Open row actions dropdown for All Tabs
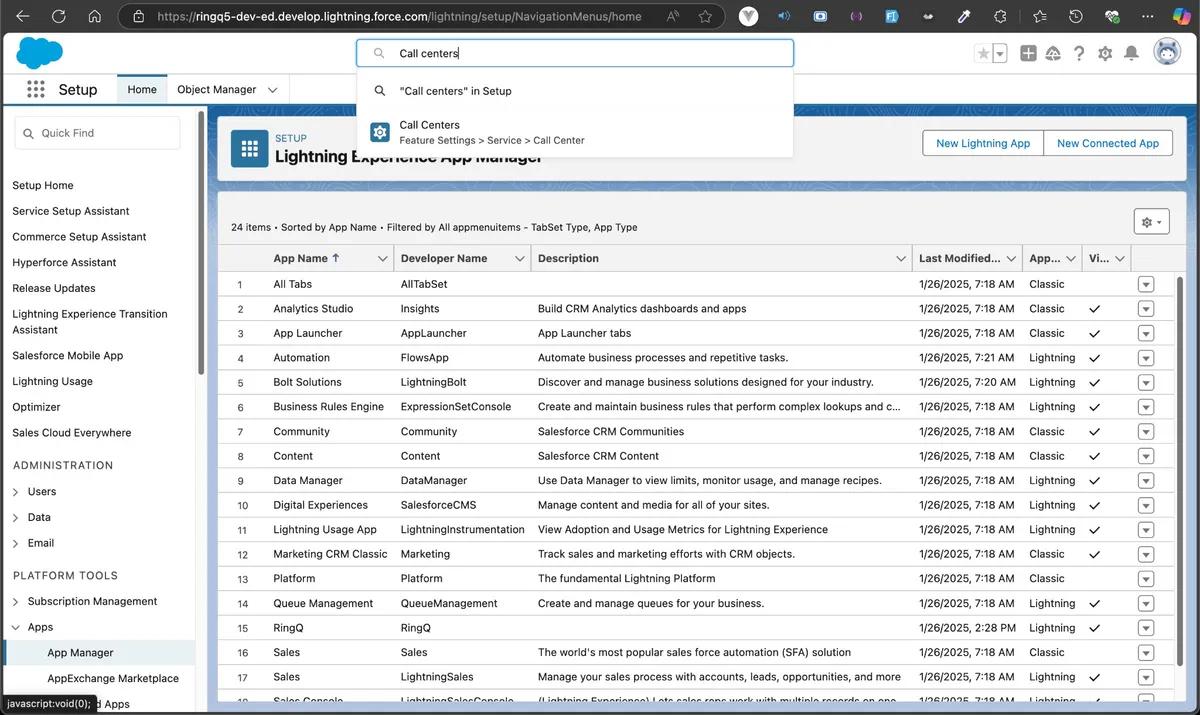Screen dimensions: 1200x715 tap(1146, 285)
